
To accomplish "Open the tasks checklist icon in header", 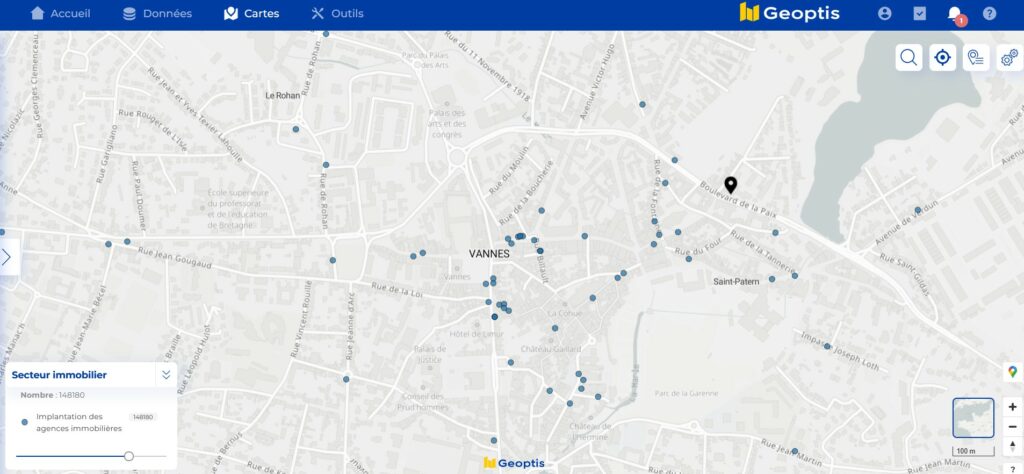I will pos(920,14).
